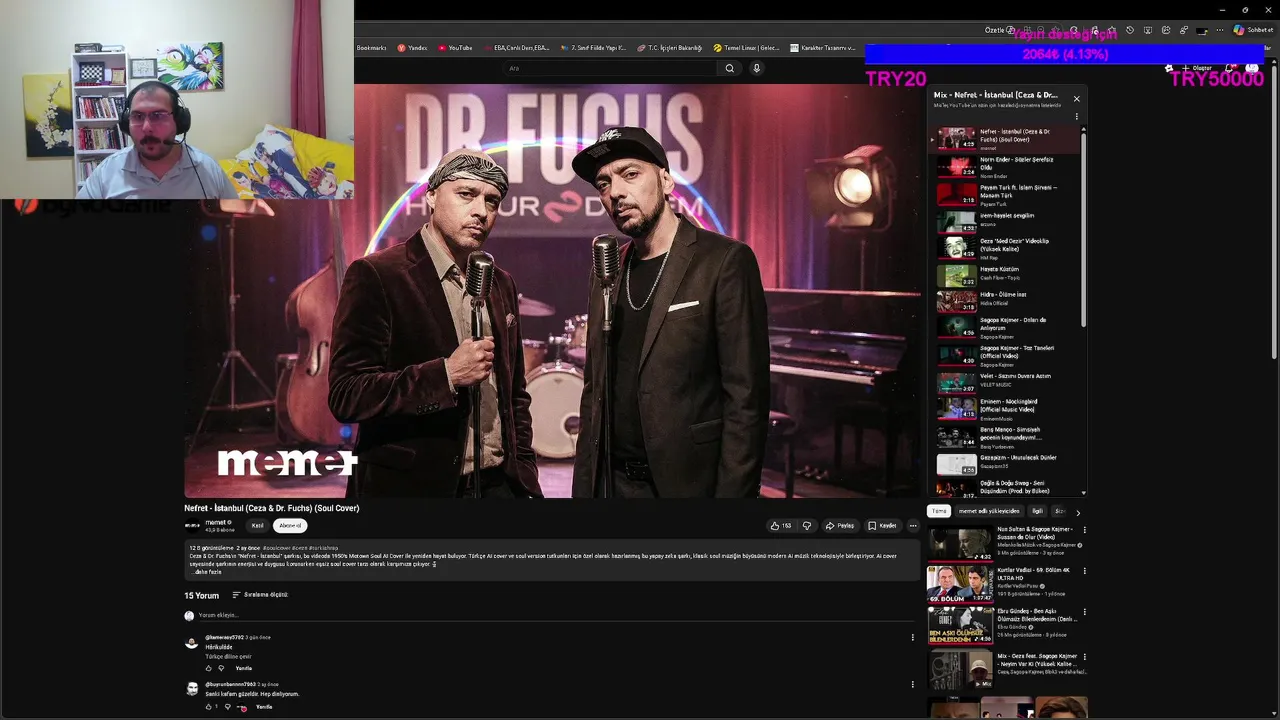This screenshot has height=720, width=1280.
Task: Play Eminem - Mockingbird playlist item
Action: [1009, 408]
